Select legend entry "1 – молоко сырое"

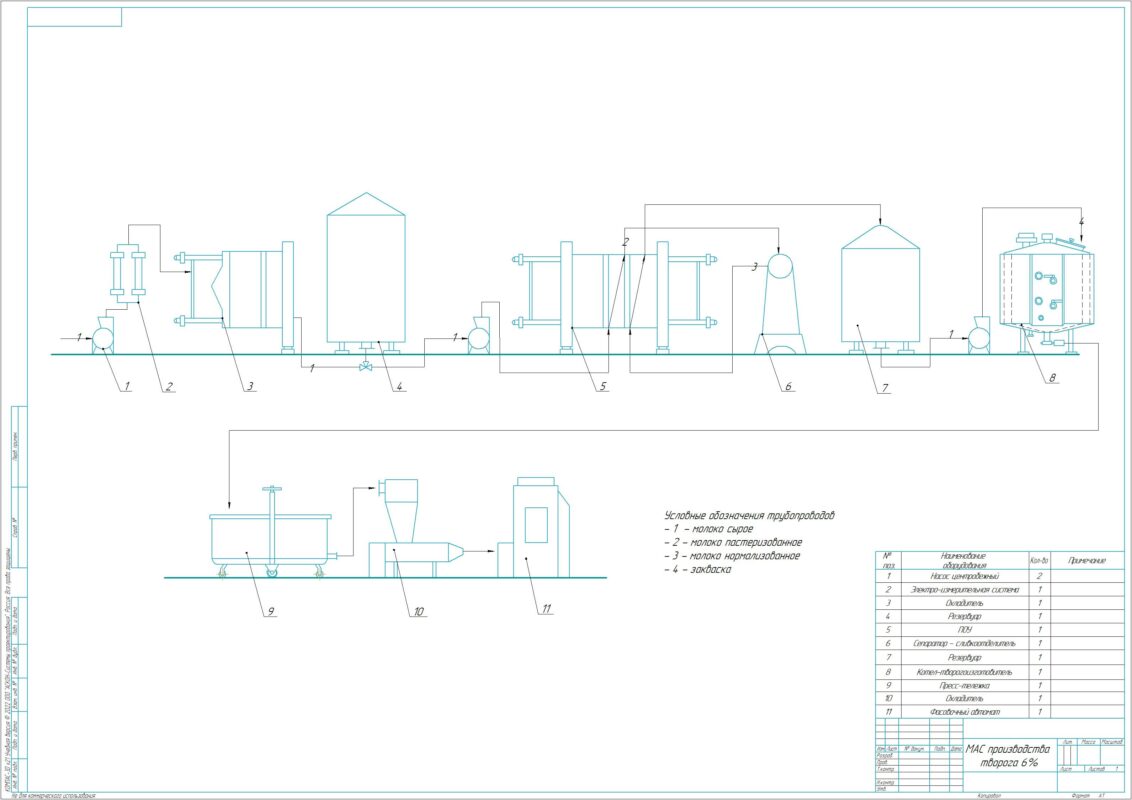click(709, 529)
